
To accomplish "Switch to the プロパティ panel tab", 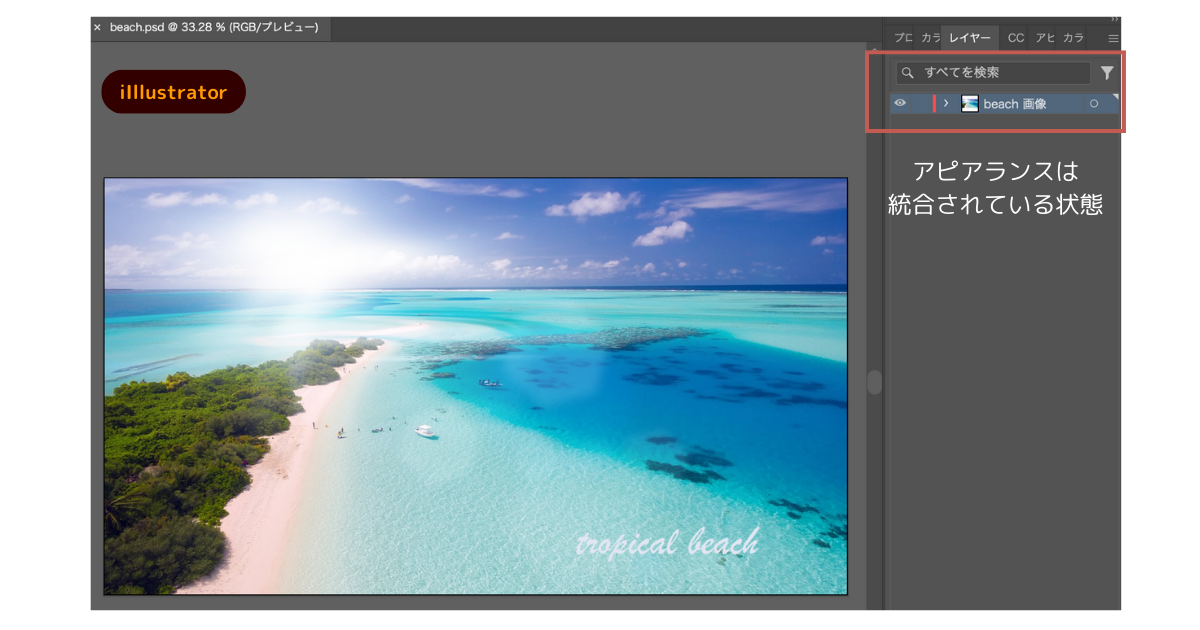I will coord(902,38).
